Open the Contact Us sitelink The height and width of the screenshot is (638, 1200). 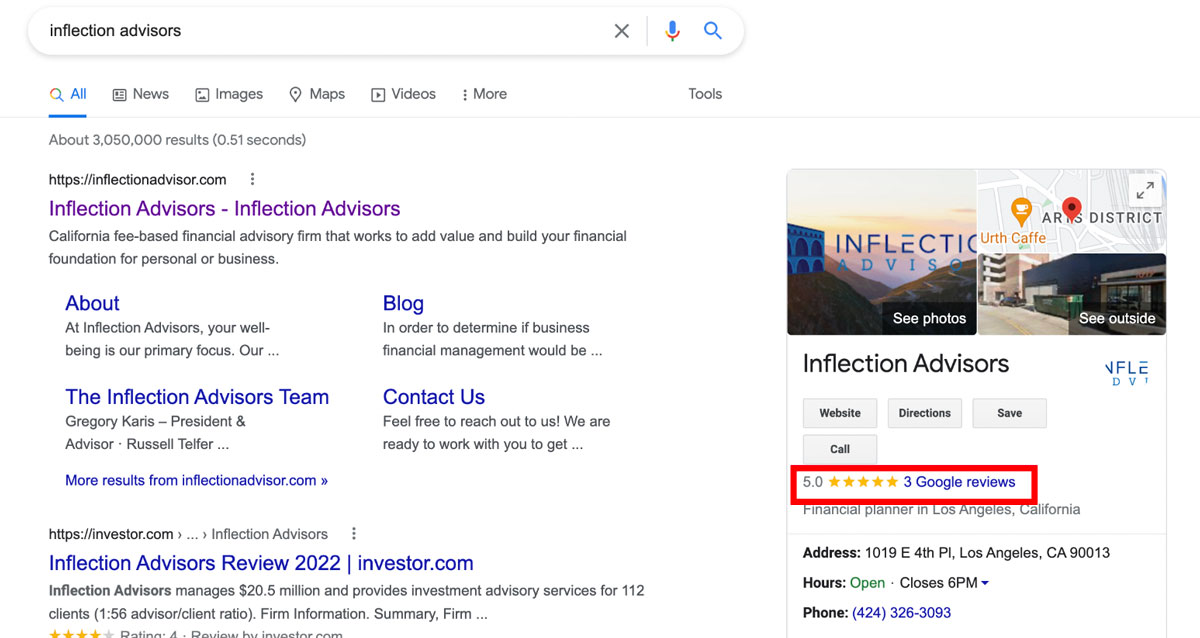(434, 397)
